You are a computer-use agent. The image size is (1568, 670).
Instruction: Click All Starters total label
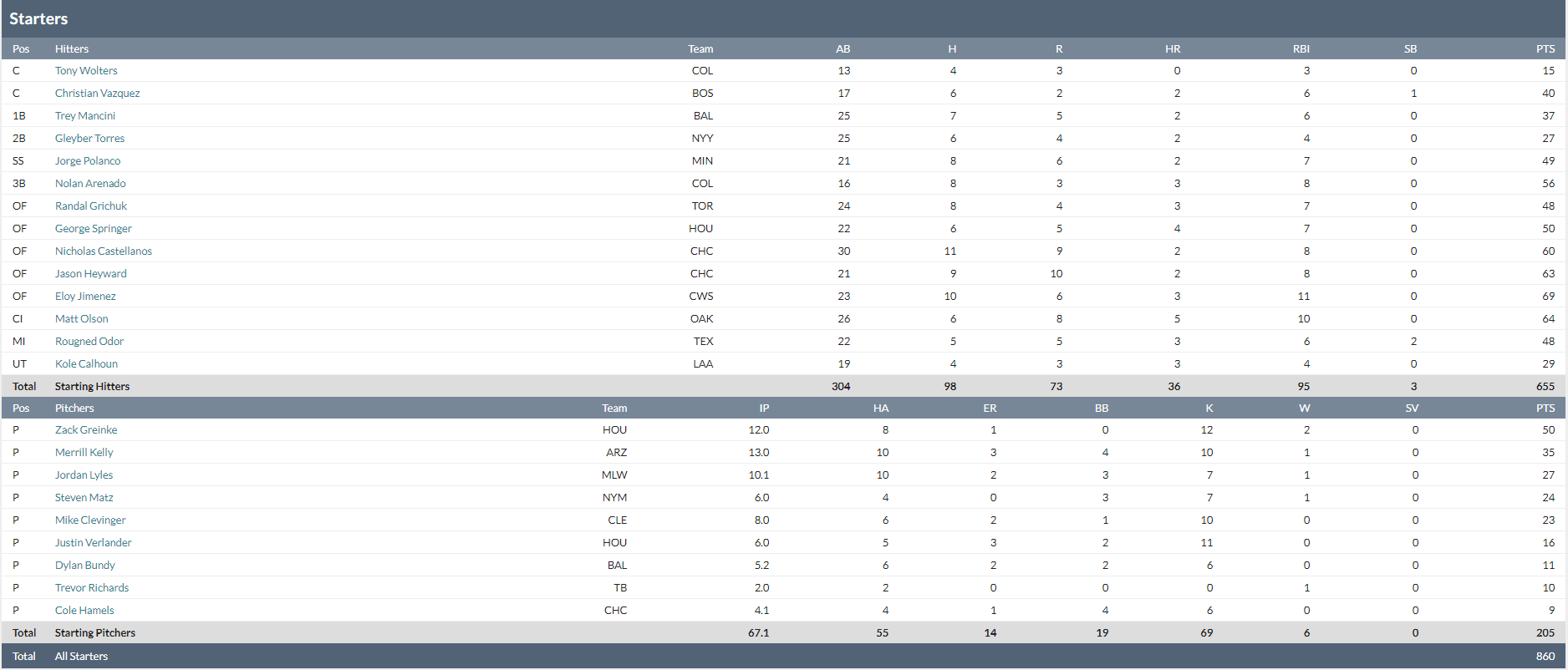[x=81, y=657]
